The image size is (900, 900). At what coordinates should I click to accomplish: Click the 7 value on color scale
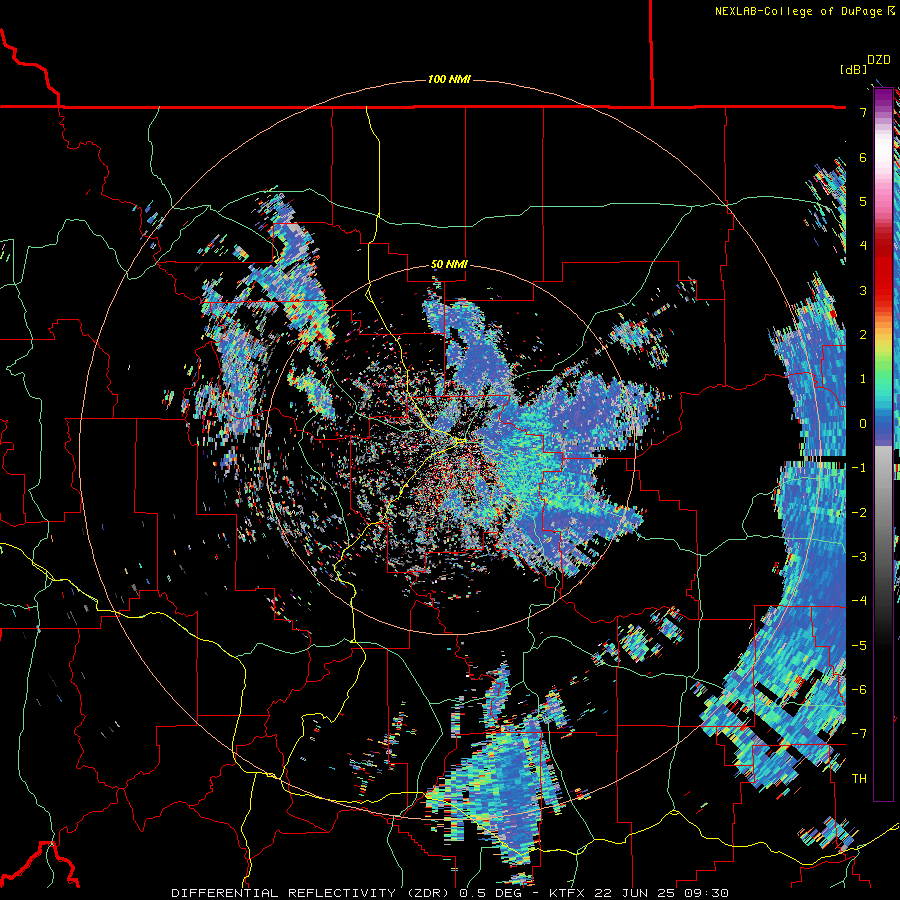click(x=863, y=112)
